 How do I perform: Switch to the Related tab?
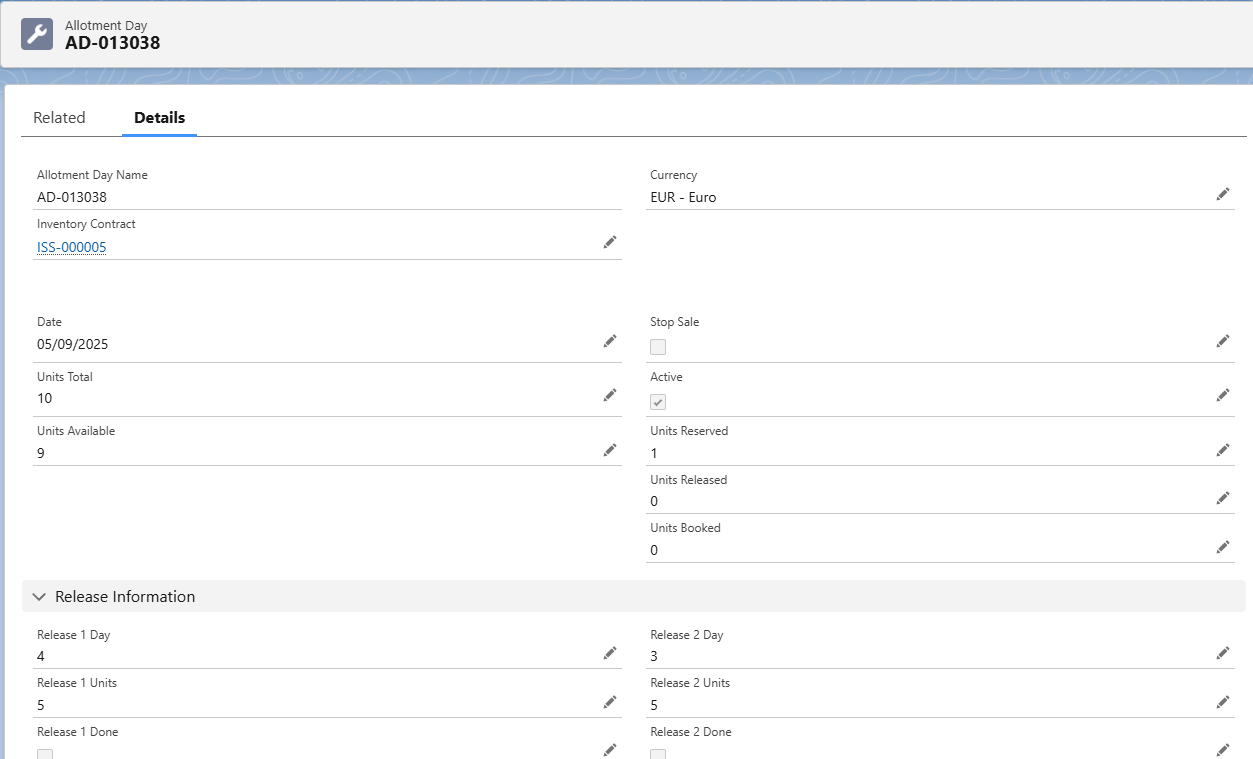pos(59,118)
